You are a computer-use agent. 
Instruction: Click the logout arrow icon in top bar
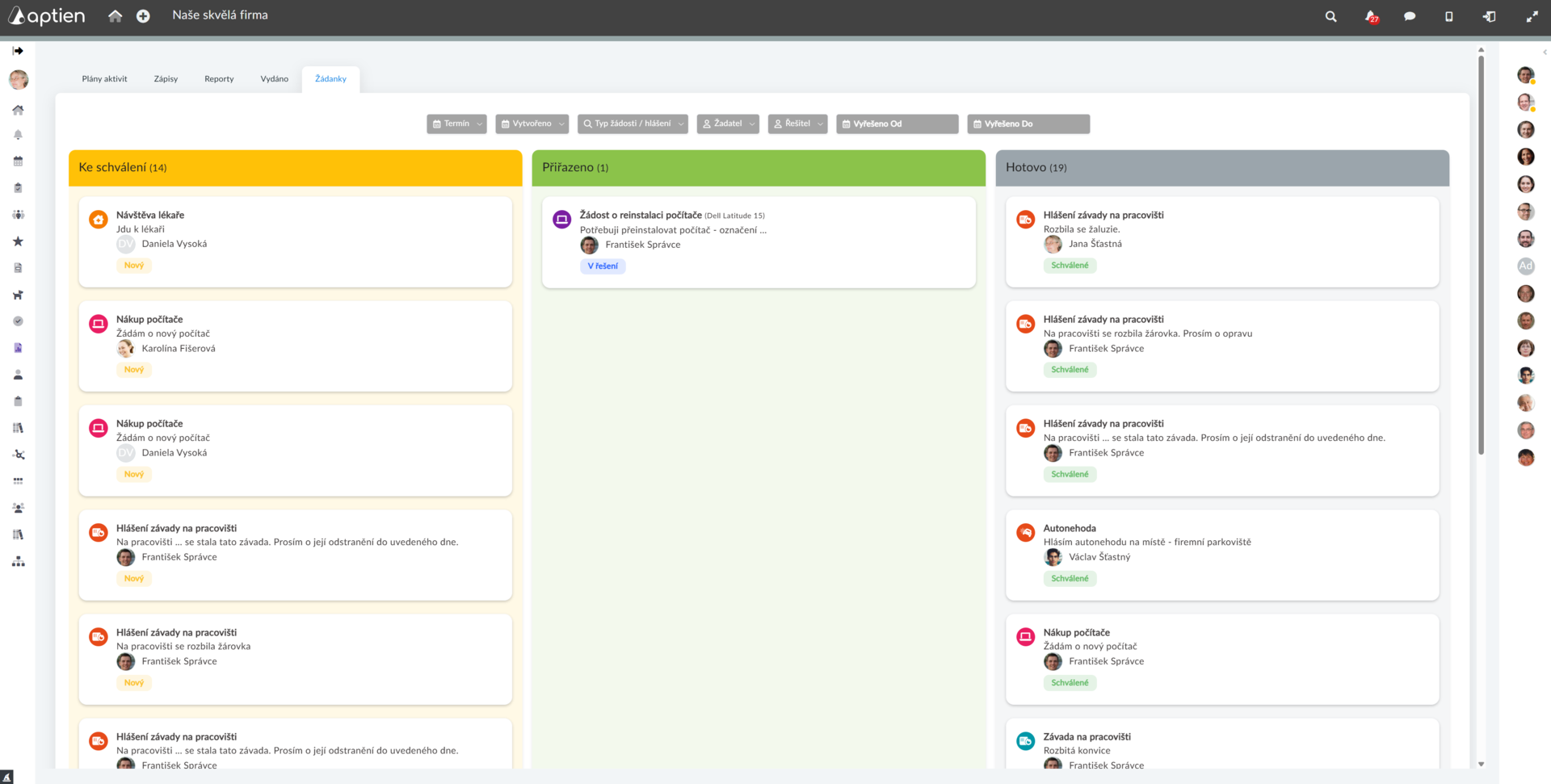point(1489,16)
